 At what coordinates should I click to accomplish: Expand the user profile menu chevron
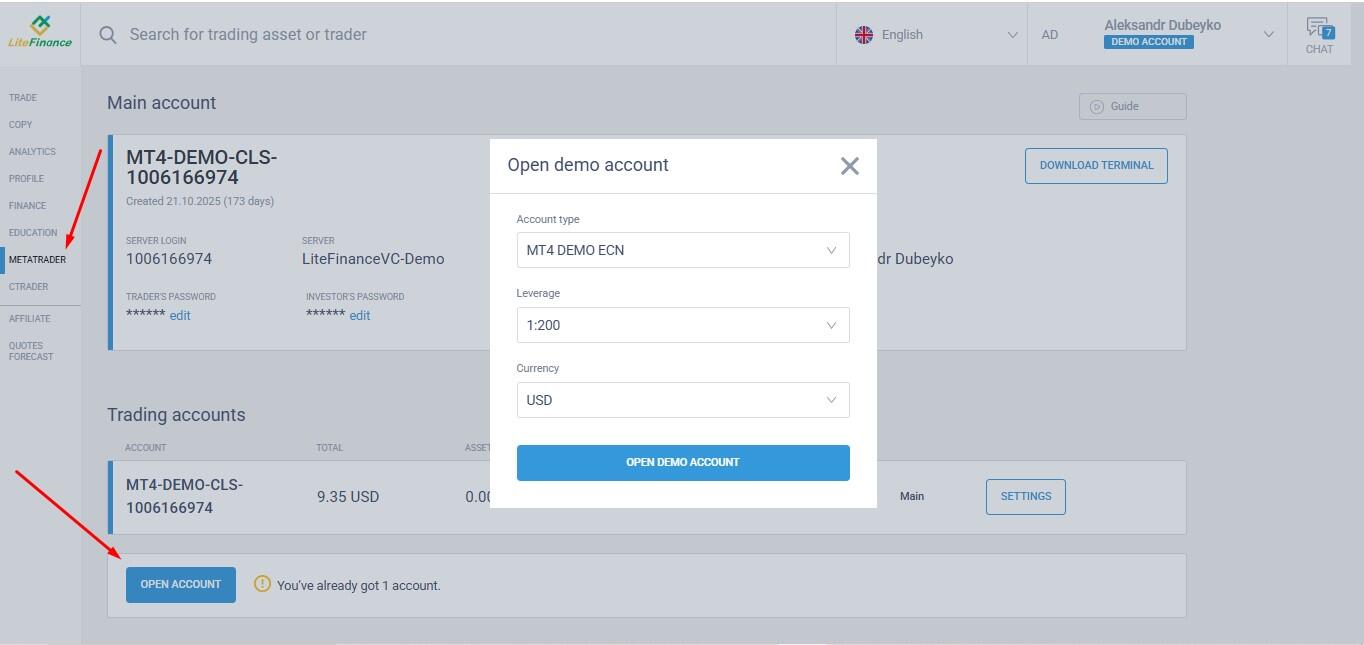pos(1269,35)
